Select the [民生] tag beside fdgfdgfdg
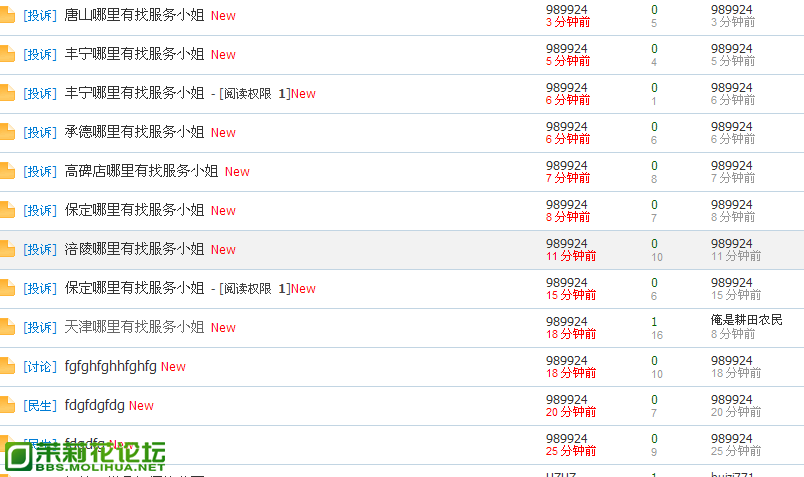Viewport: 804px width, 477px height. [x=40, y=406]
